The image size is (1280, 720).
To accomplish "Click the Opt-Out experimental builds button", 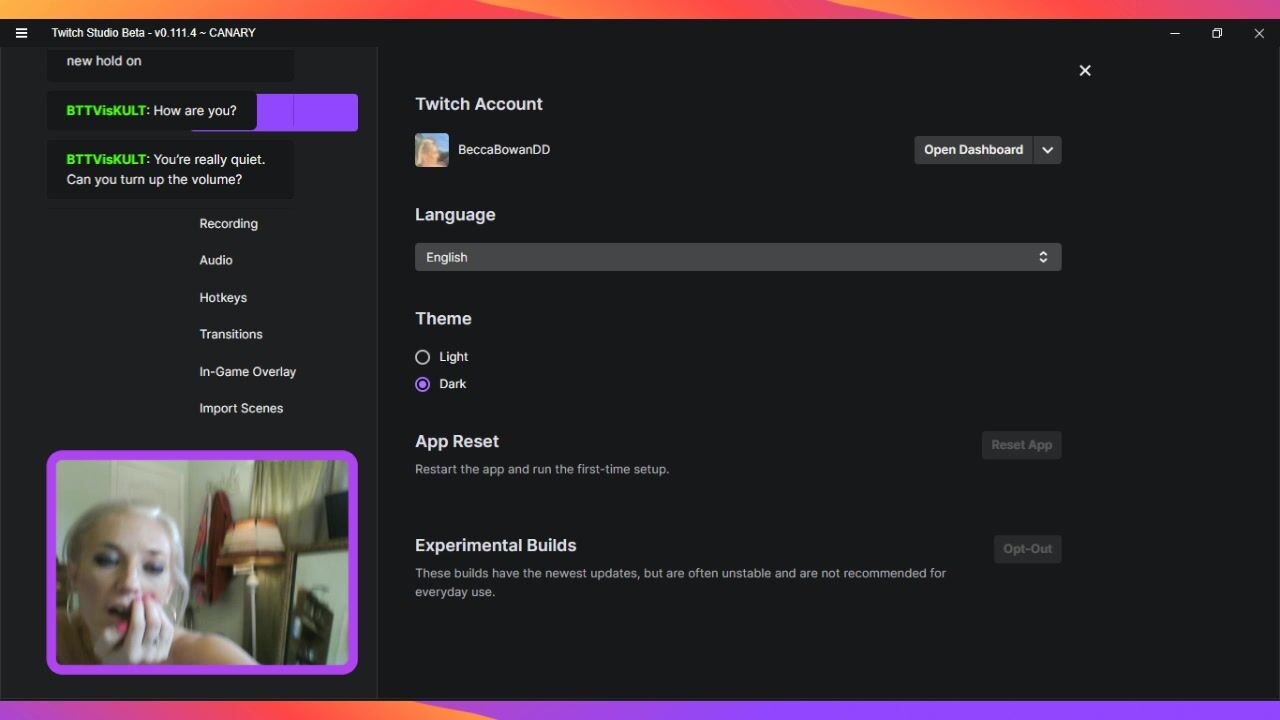I will pos(1027,549).
